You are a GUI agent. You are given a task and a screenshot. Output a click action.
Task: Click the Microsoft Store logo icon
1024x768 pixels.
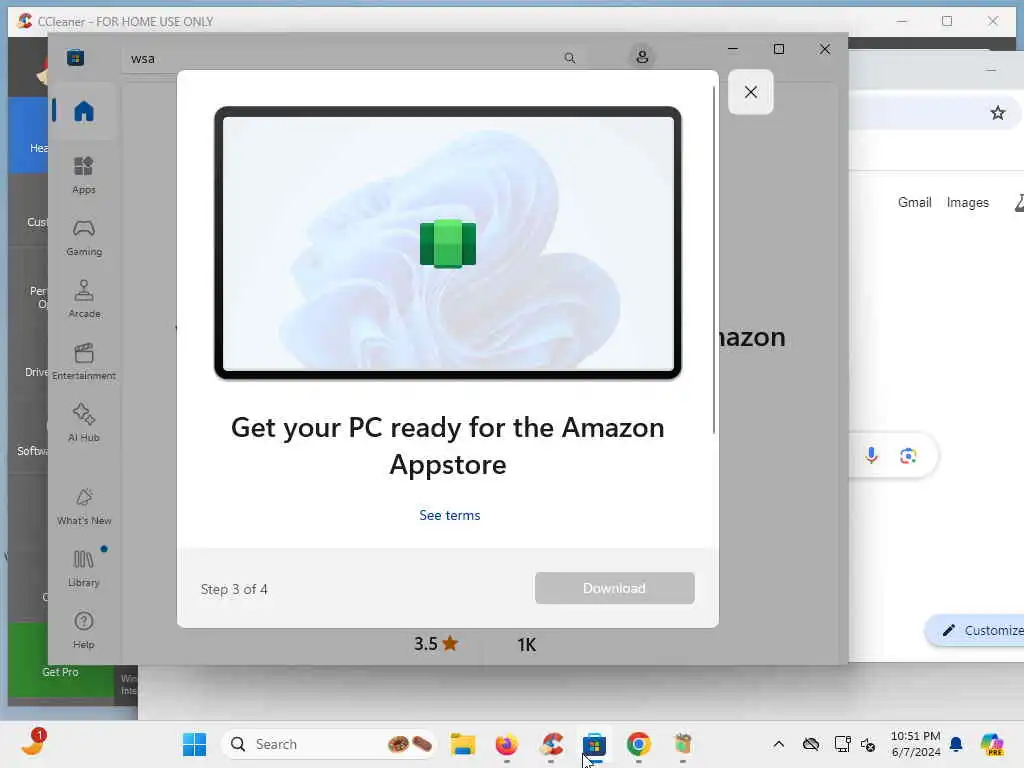(x=76, y=58)
